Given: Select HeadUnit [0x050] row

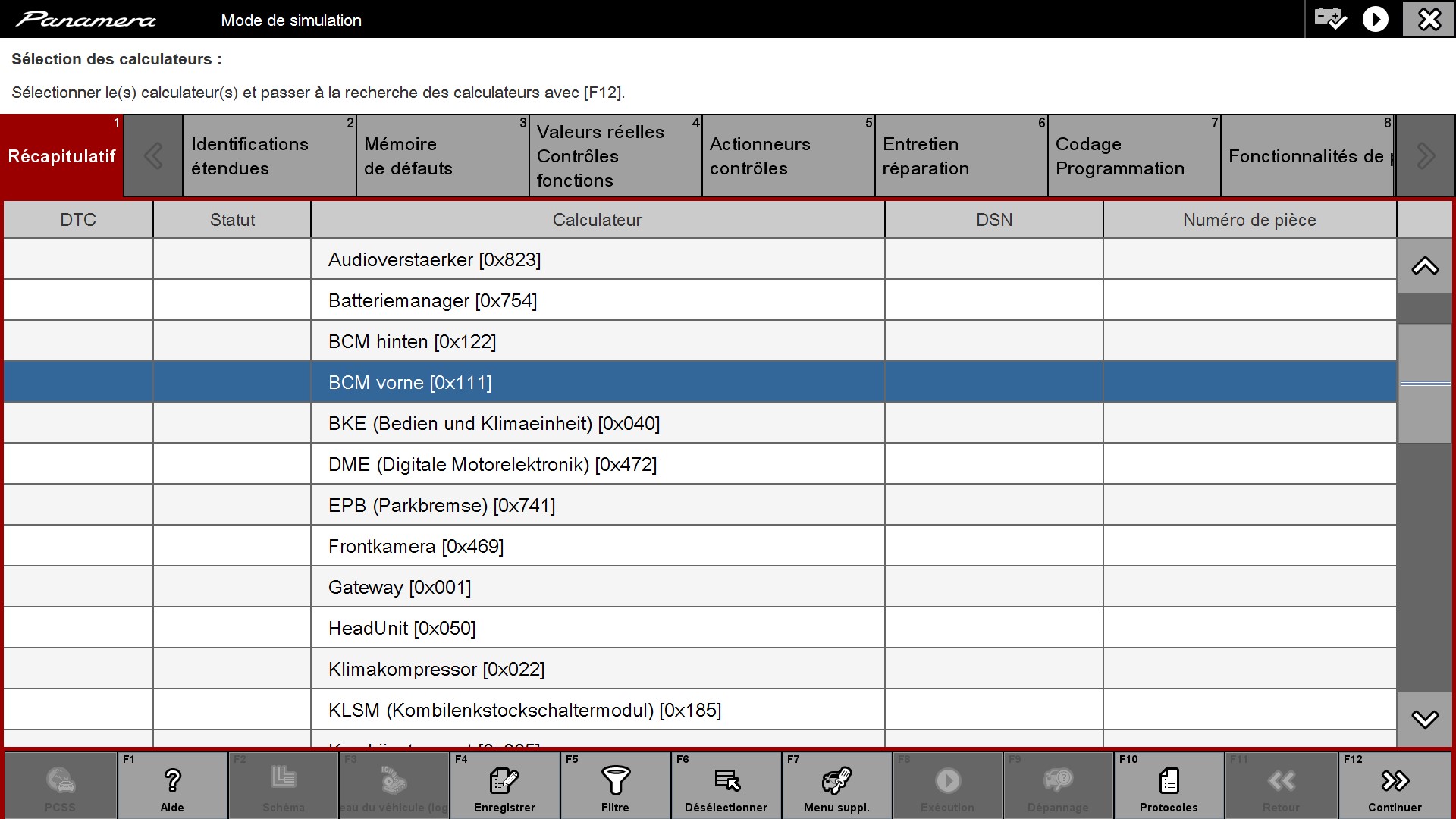Looking at the screenshot, I should tap(700, 628).
